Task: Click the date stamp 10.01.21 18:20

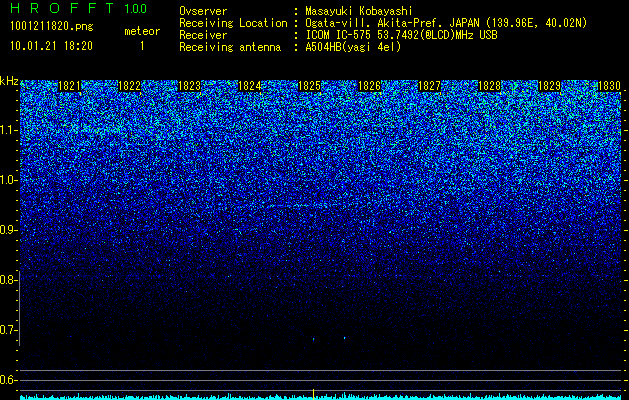Action: click(x=51, y=46)
